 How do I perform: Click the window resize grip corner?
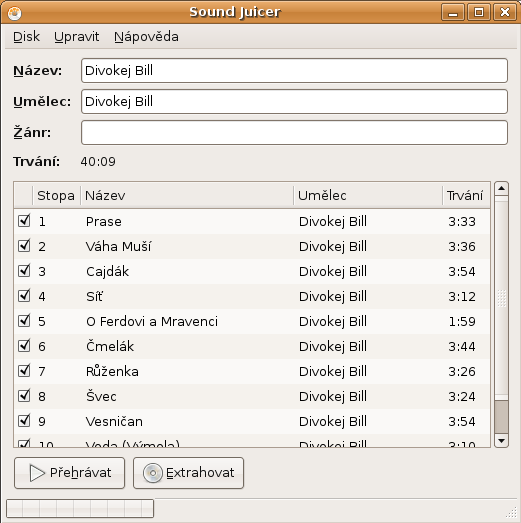pyautogui.click(x=511, y=512)
